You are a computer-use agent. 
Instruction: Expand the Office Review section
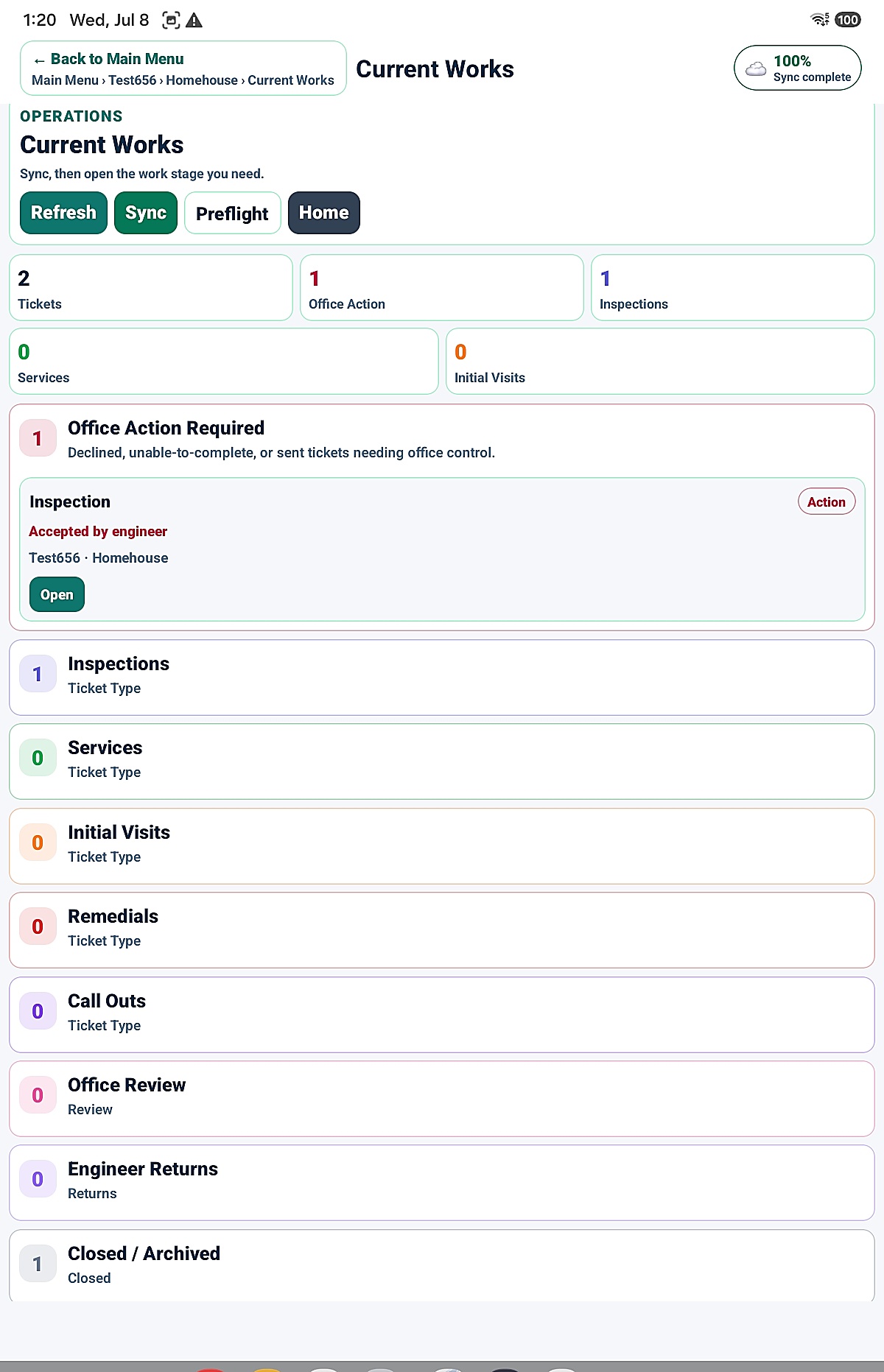coord(442,1099)
